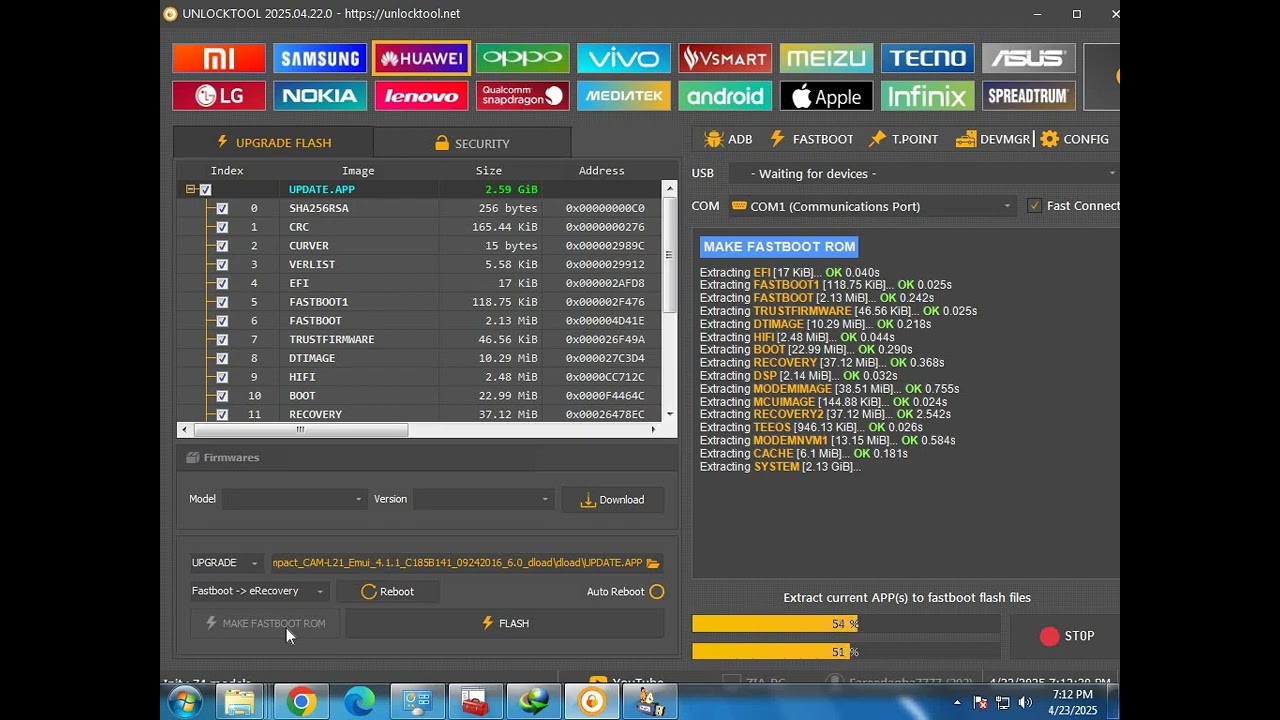Open the FASTBOOT tab
Image resolution: width=1280 pixels, height=720 pixels.
click(811, 139)
